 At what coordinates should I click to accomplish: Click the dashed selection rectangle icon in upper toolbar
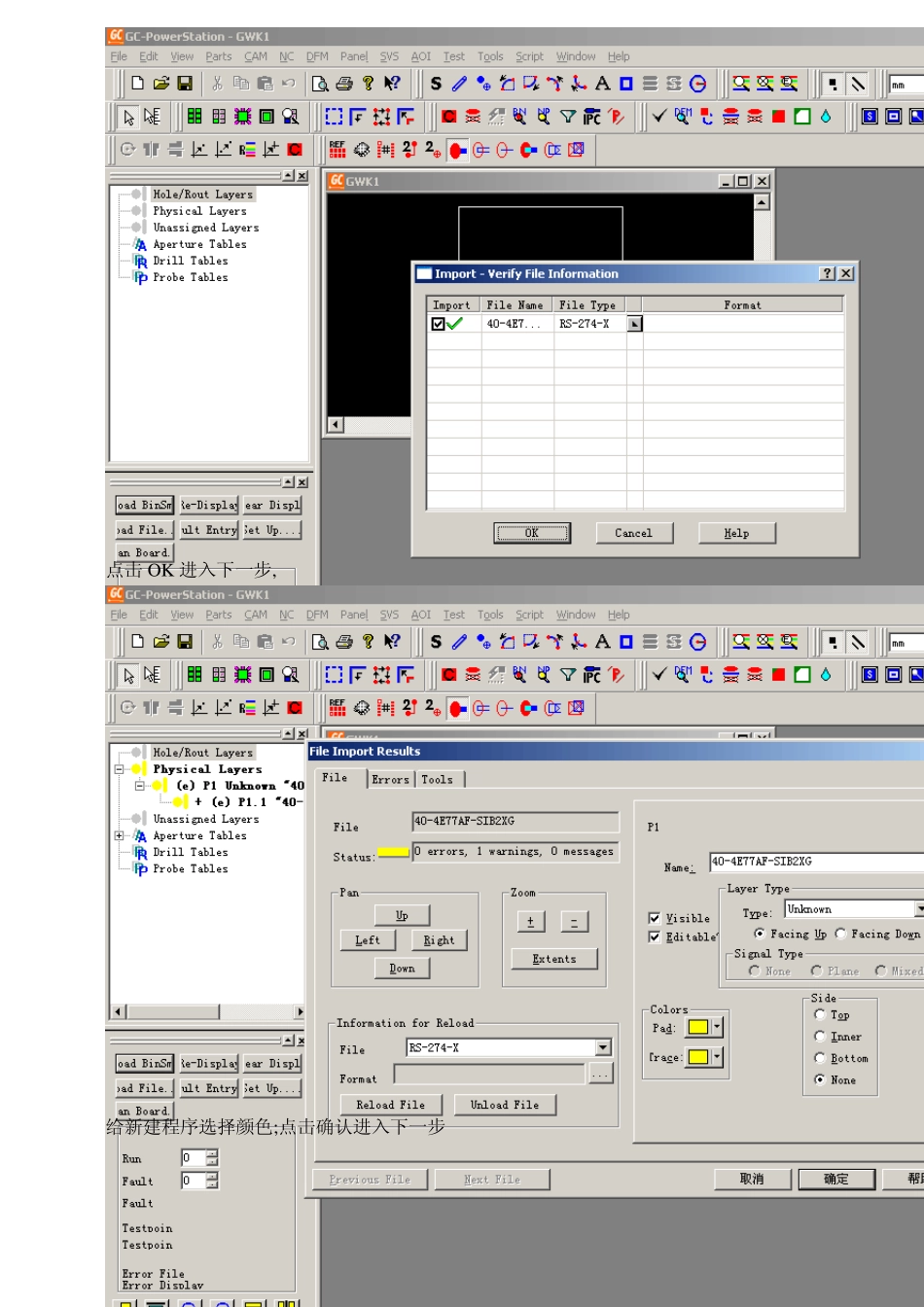334,117
